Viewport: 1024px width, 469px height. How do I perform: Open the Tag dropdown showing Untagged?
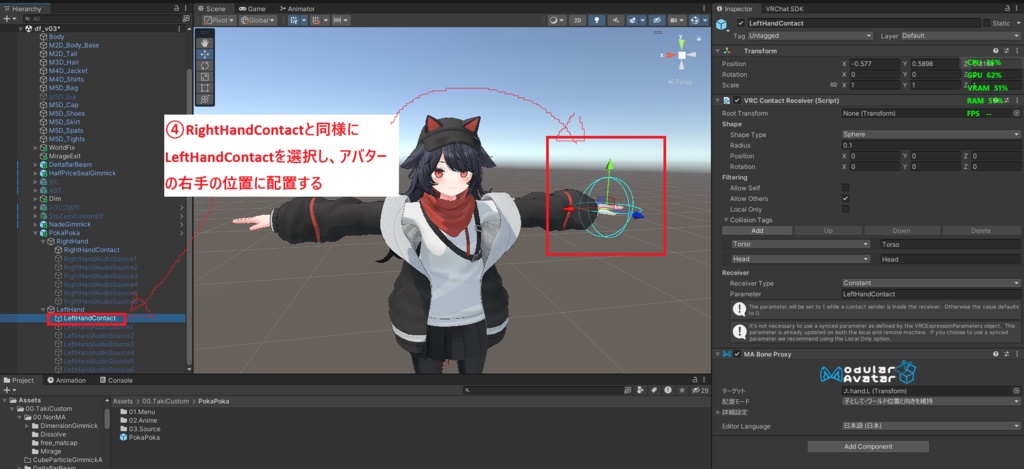810,36
